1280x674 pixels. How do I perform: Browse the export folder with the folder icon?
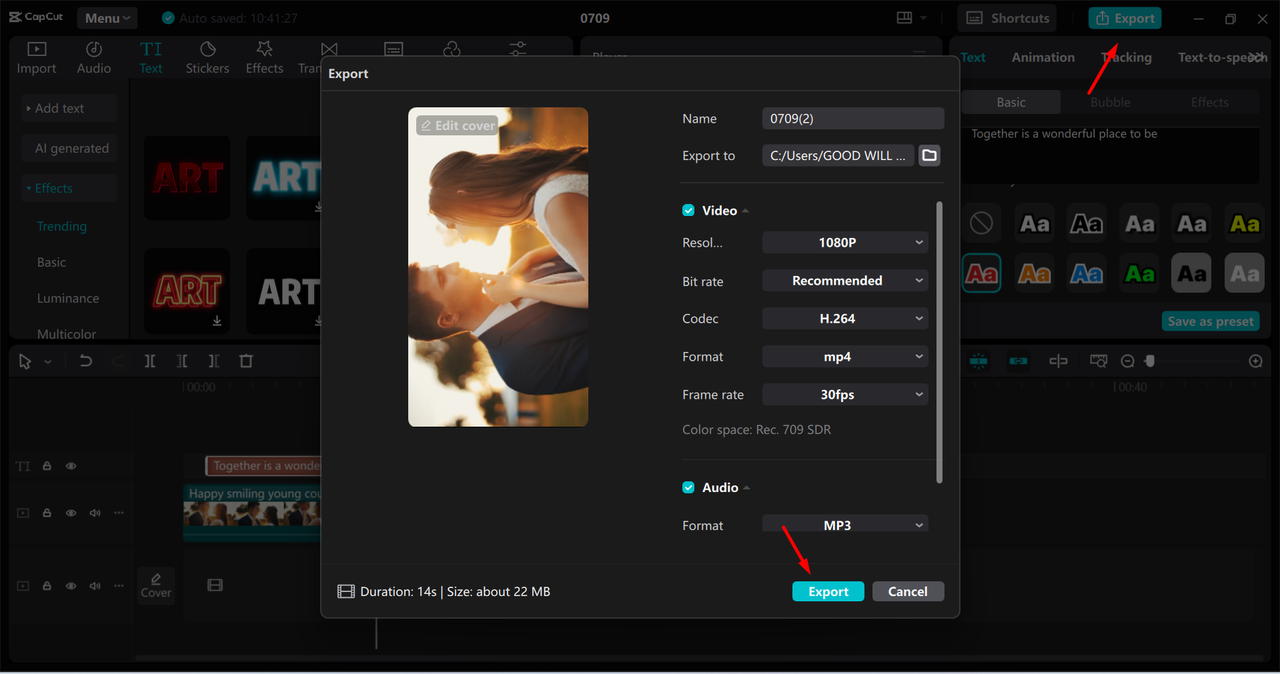929,155
